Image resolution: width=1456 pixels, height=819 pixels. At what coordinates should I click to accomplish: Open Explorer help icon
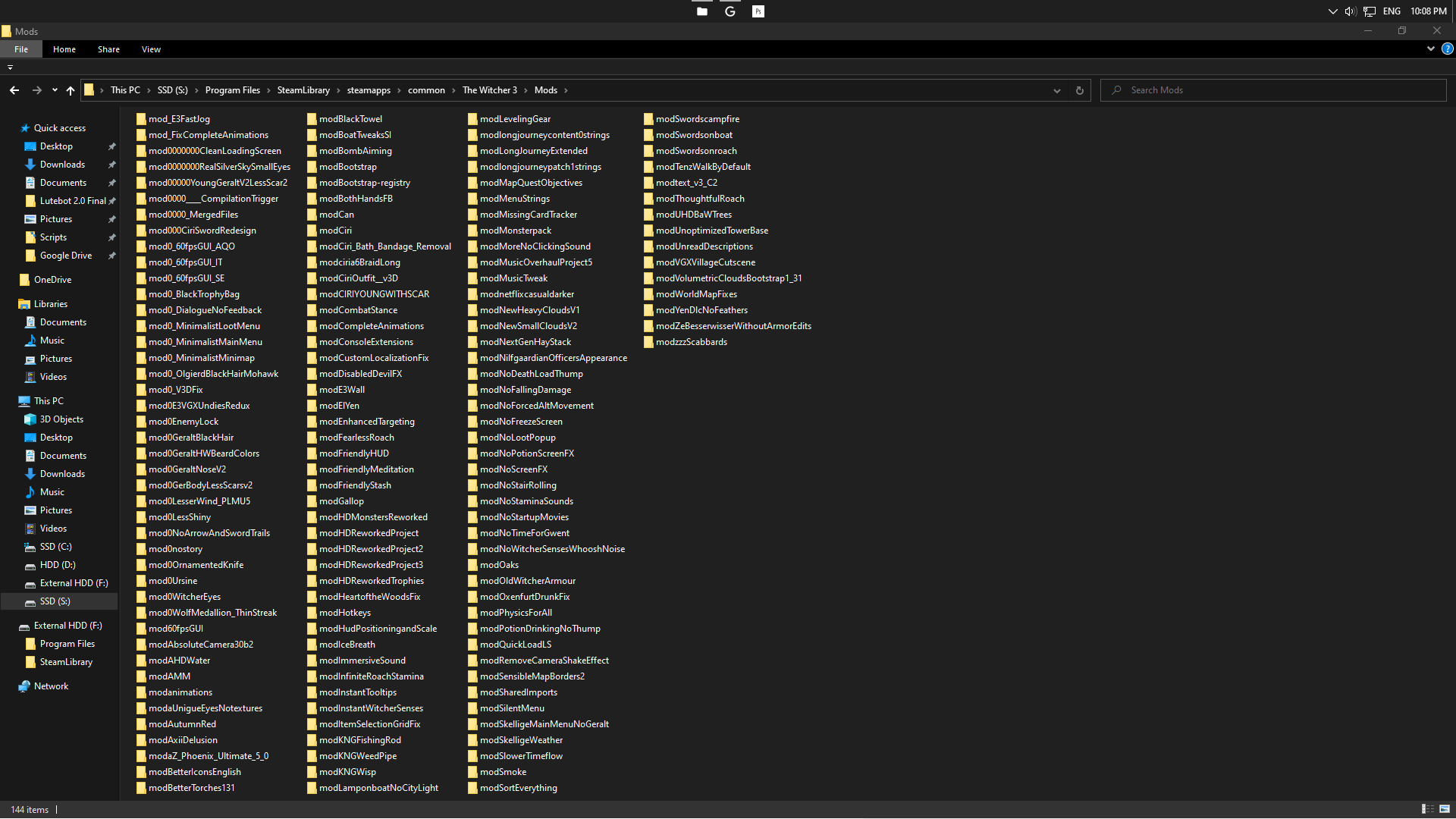[x=1448, y=49]
